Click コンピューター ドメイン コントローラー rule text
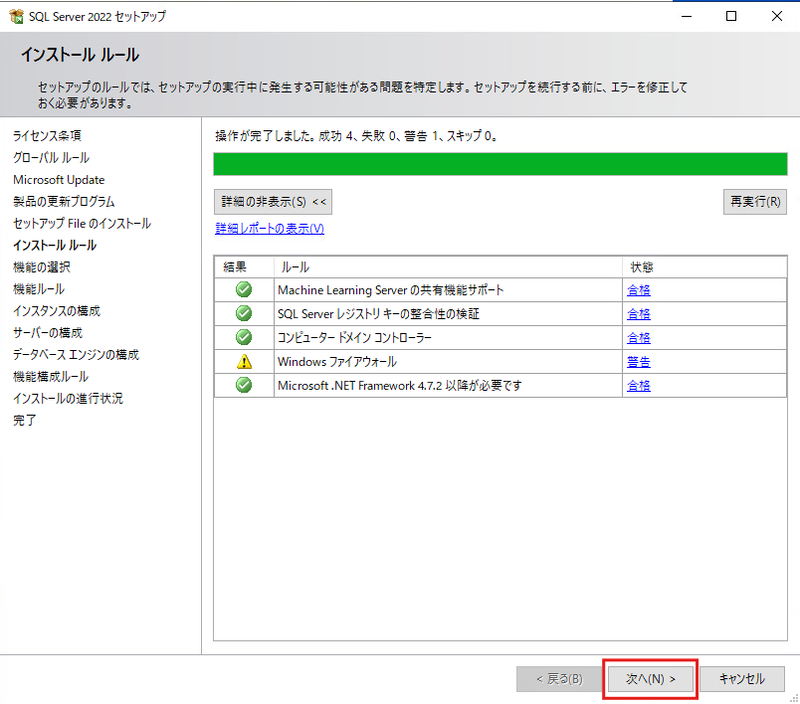 355,338
